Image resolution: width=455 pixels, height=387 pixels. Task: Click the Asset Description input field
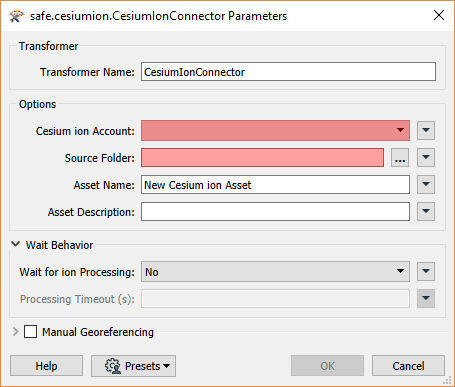point(275,212)
